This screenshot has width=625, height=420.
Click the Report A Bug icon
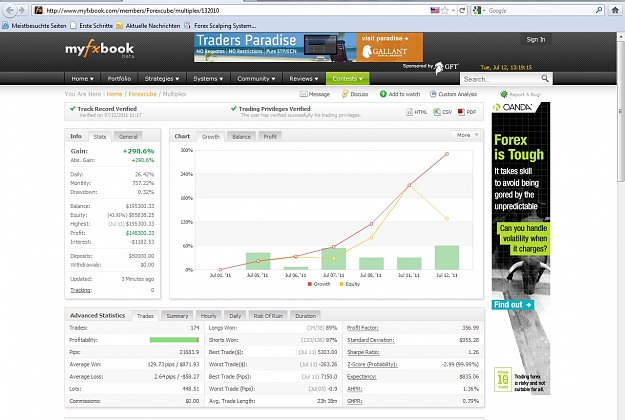pos(504,94)
